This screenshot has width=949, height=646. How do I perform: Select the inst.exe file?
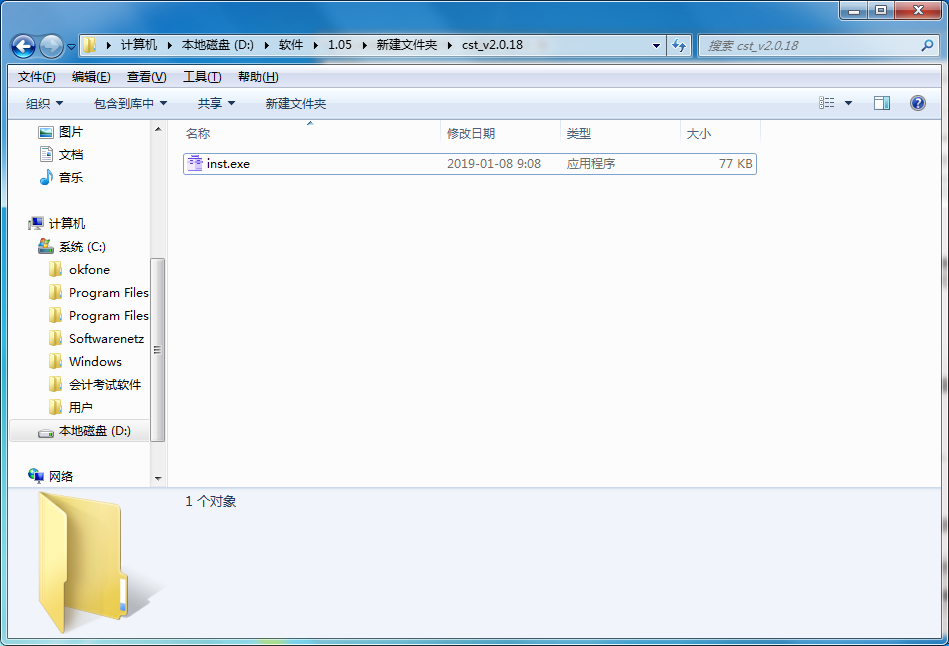(470, 164)
